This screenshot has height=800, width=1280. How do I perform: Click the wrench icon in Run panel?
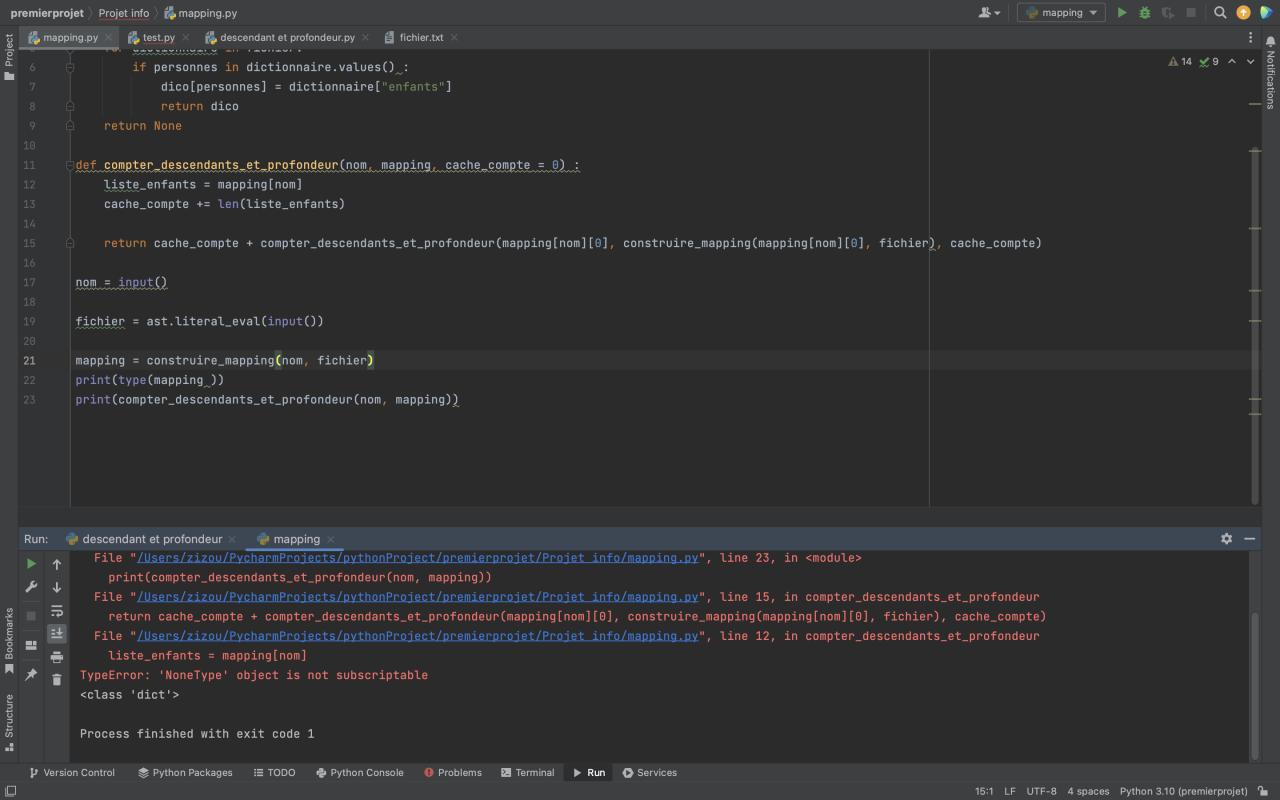point(31,587)
